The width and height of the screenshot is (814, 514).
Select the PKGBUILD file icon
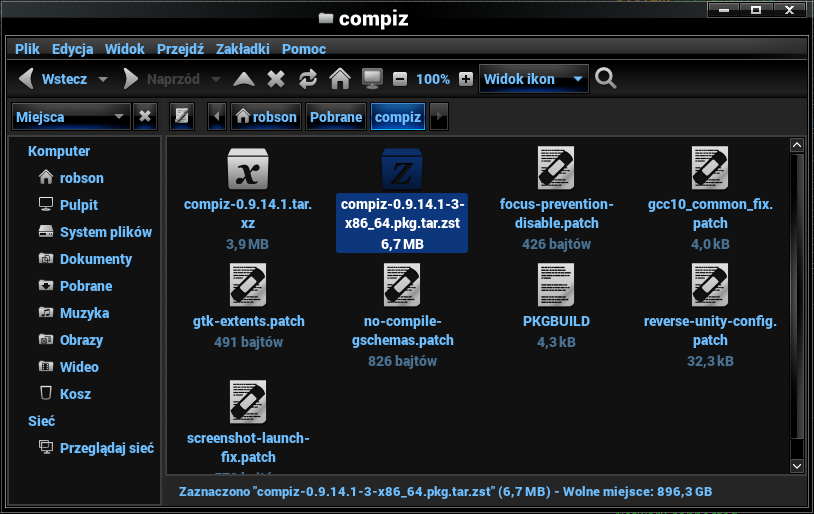tap(556, 285)
